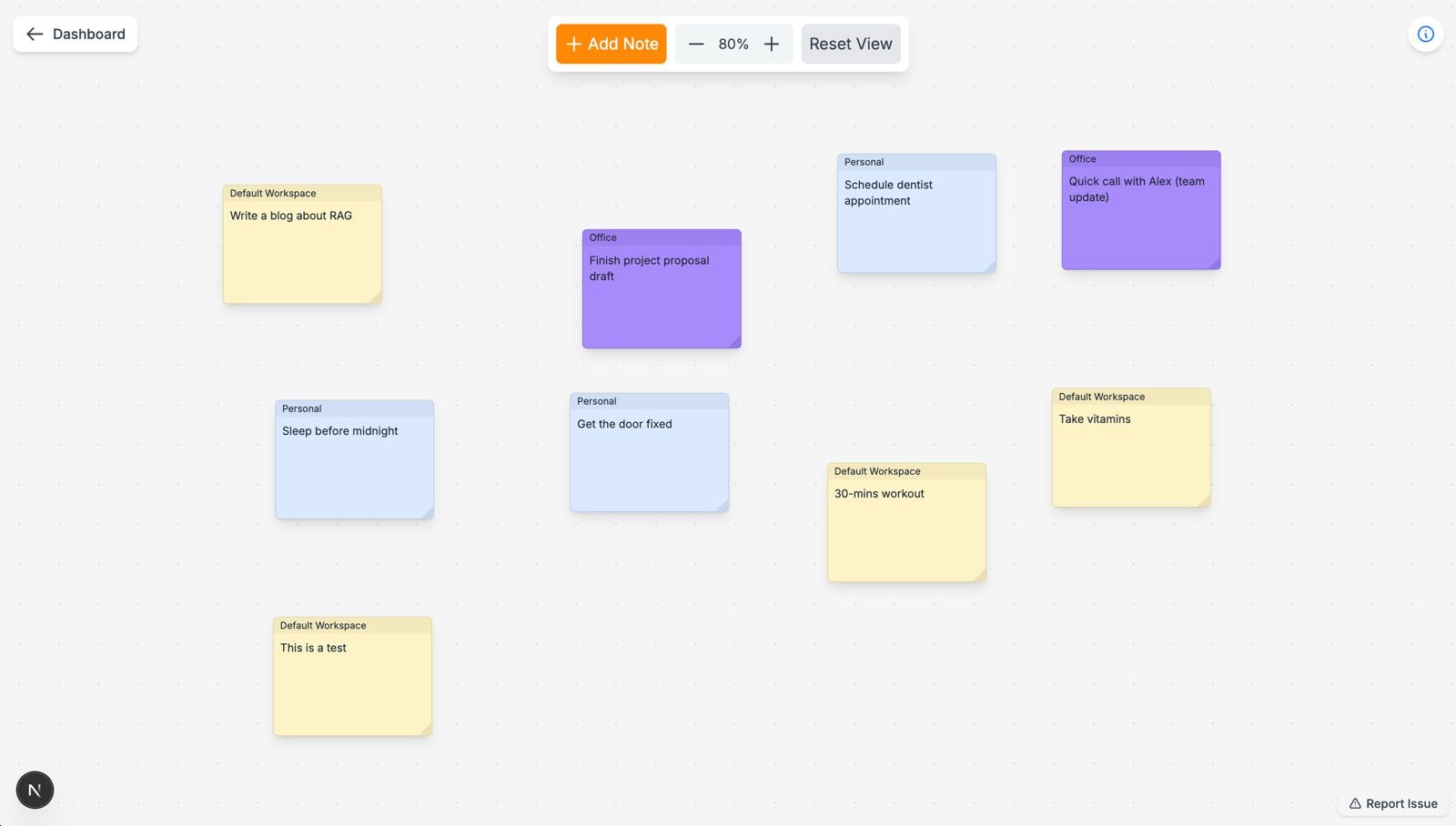This screenshot has height=826, width=1456.
Task: Zoom in with the plus icon
Action: click(771, 44)
